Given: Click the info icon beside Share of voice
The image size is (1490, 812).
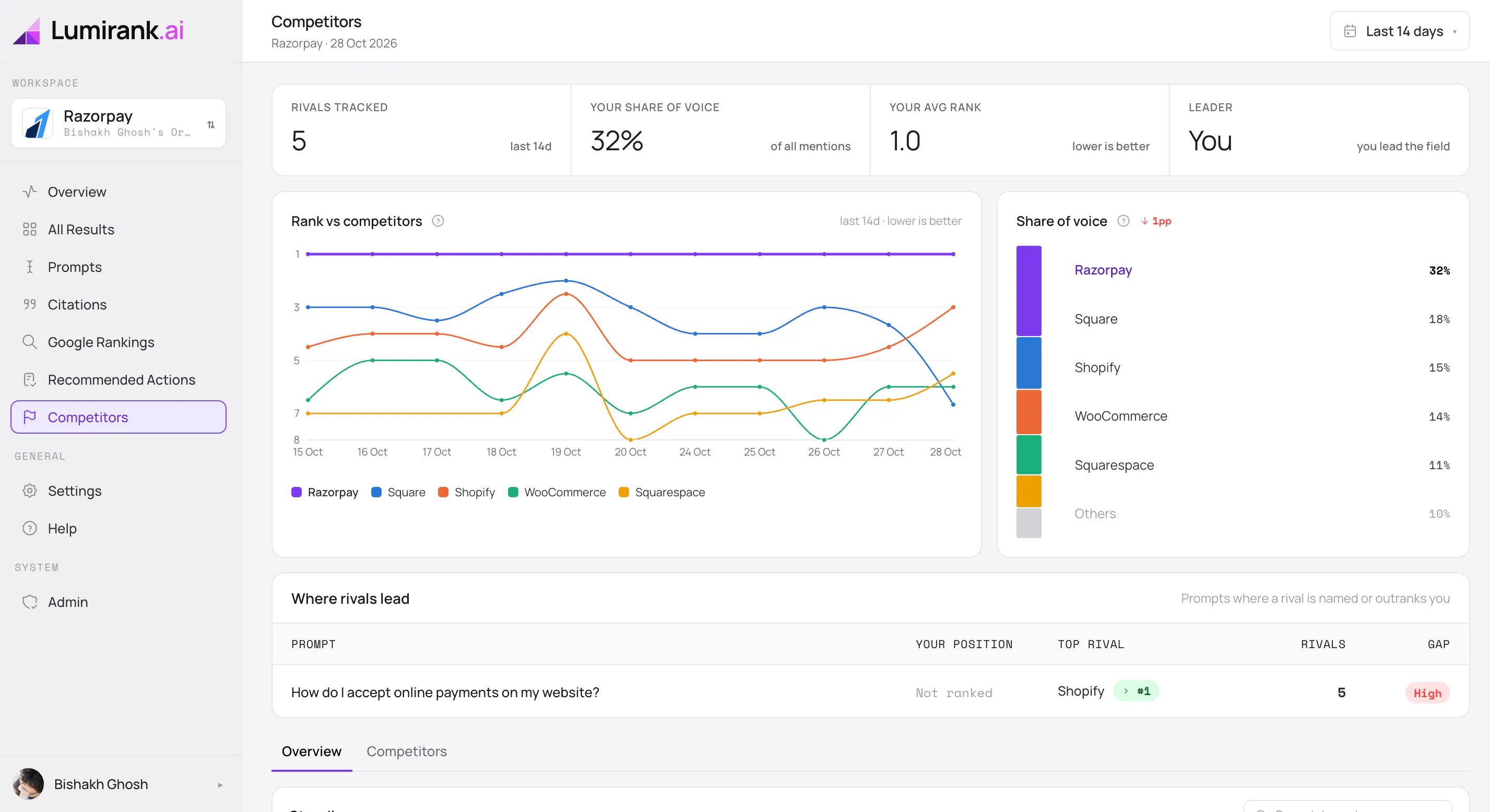Looking at the screenshot, I should point(1122,221).
